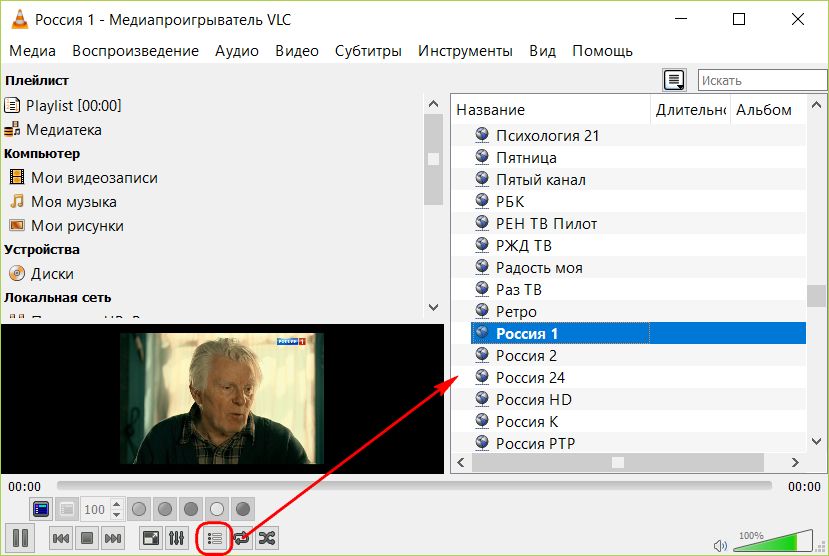The width and height of the screenshot is (829, 556).
Task: Click the white teletext colour key
Action: pos(217,509)
